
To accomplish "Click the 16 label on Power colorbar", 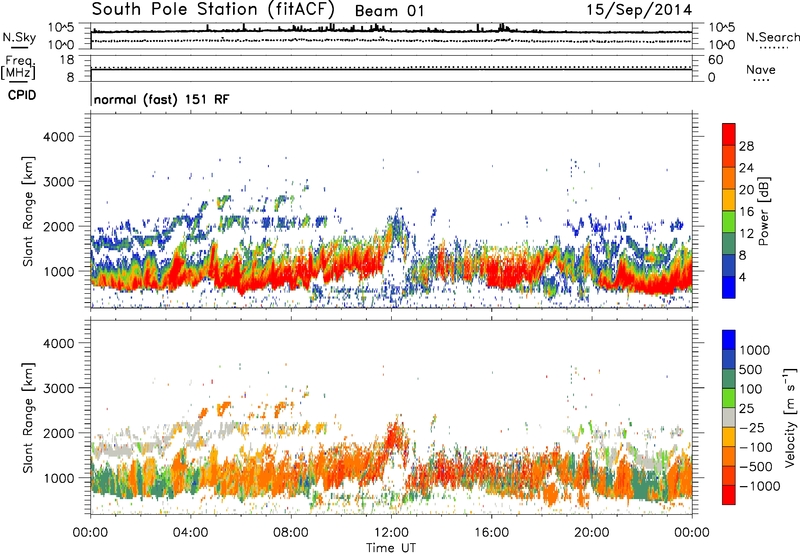I will click(746, 212).
